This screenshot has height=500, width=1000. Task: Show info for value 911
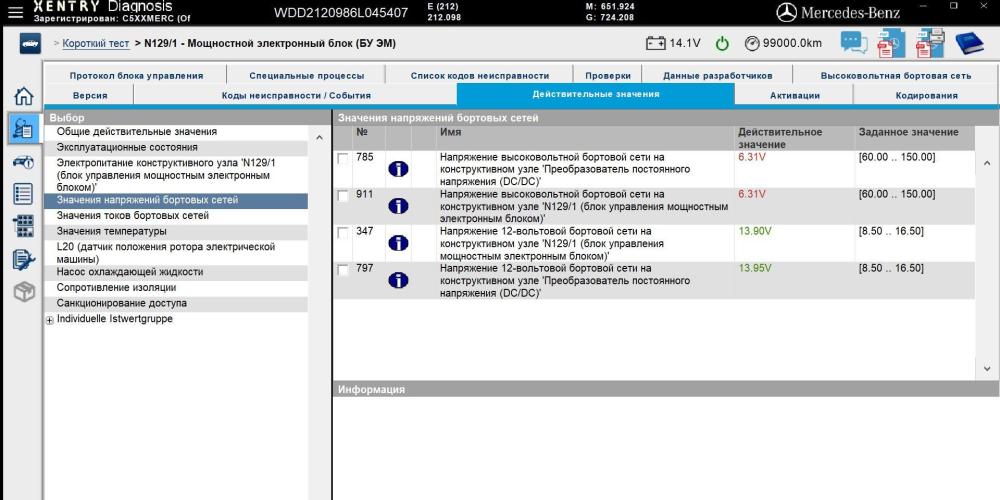[x=398, y=206]
